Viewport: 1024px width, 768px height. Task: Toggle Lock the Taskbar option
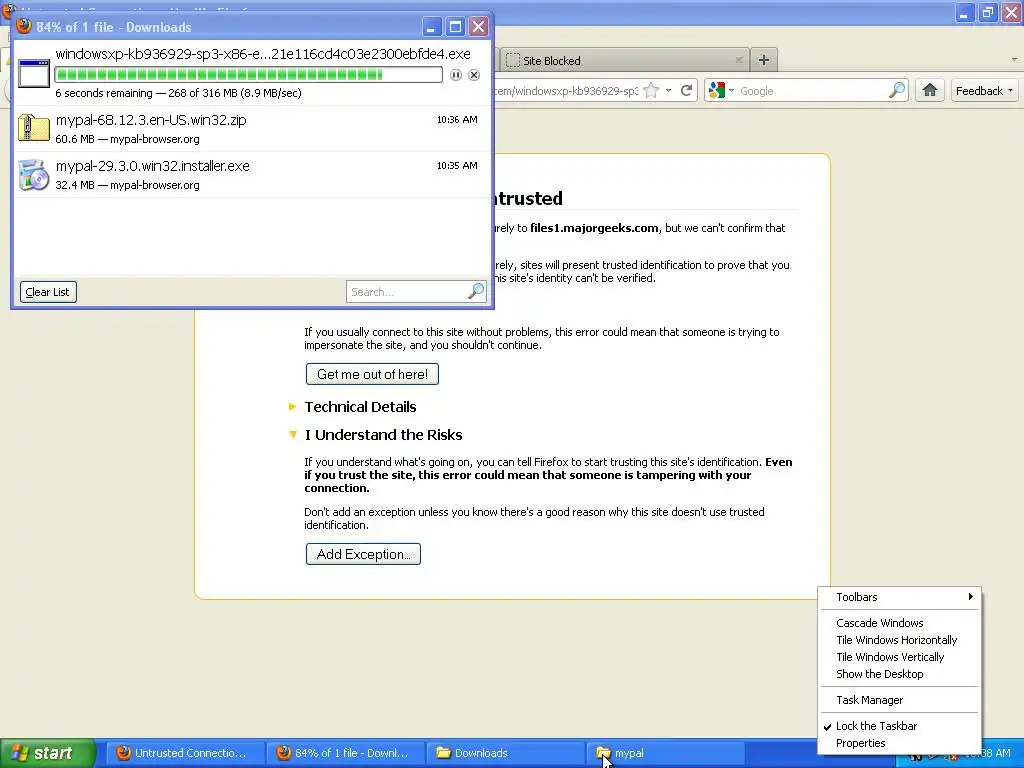(x=899, y=726)
